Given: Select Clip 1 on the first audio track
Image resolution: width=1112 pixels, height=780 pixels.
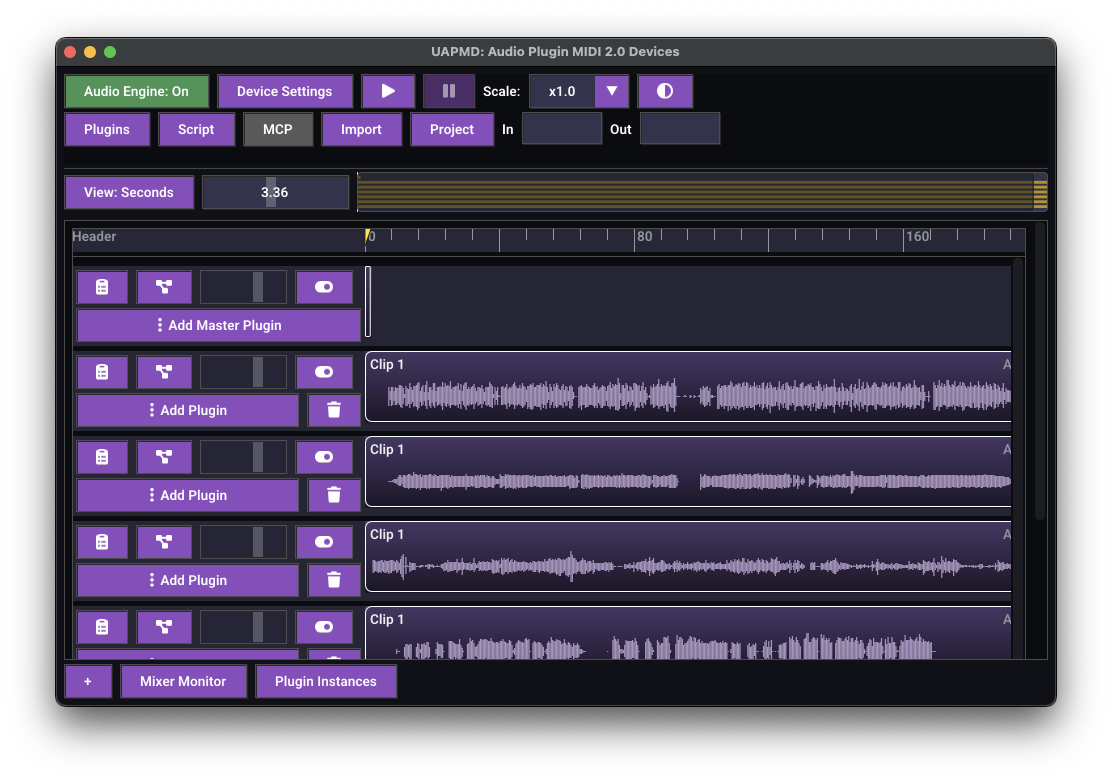Looking at the screenshot, I should click(688, 386).
